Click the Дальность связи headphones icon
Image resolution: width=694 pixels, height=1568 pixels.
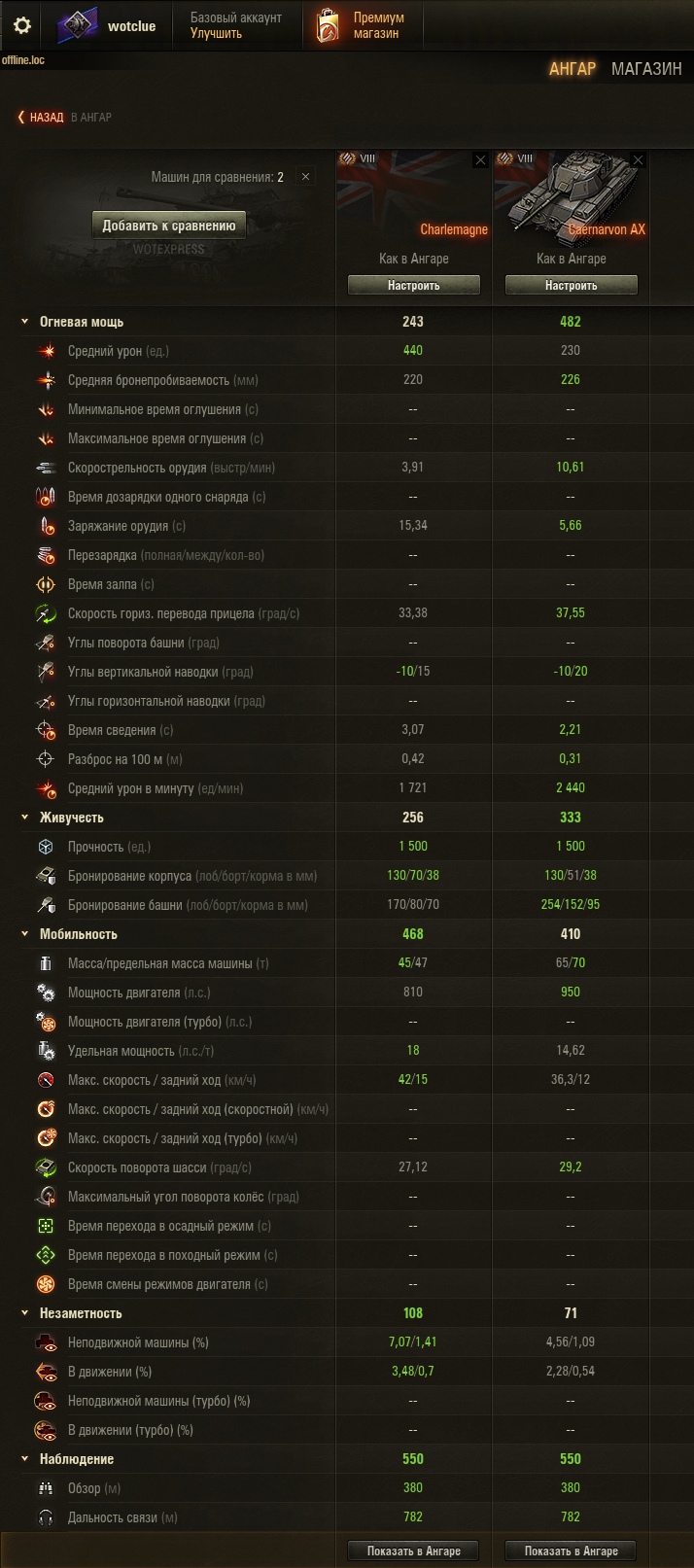click(x=46, y=1517)
